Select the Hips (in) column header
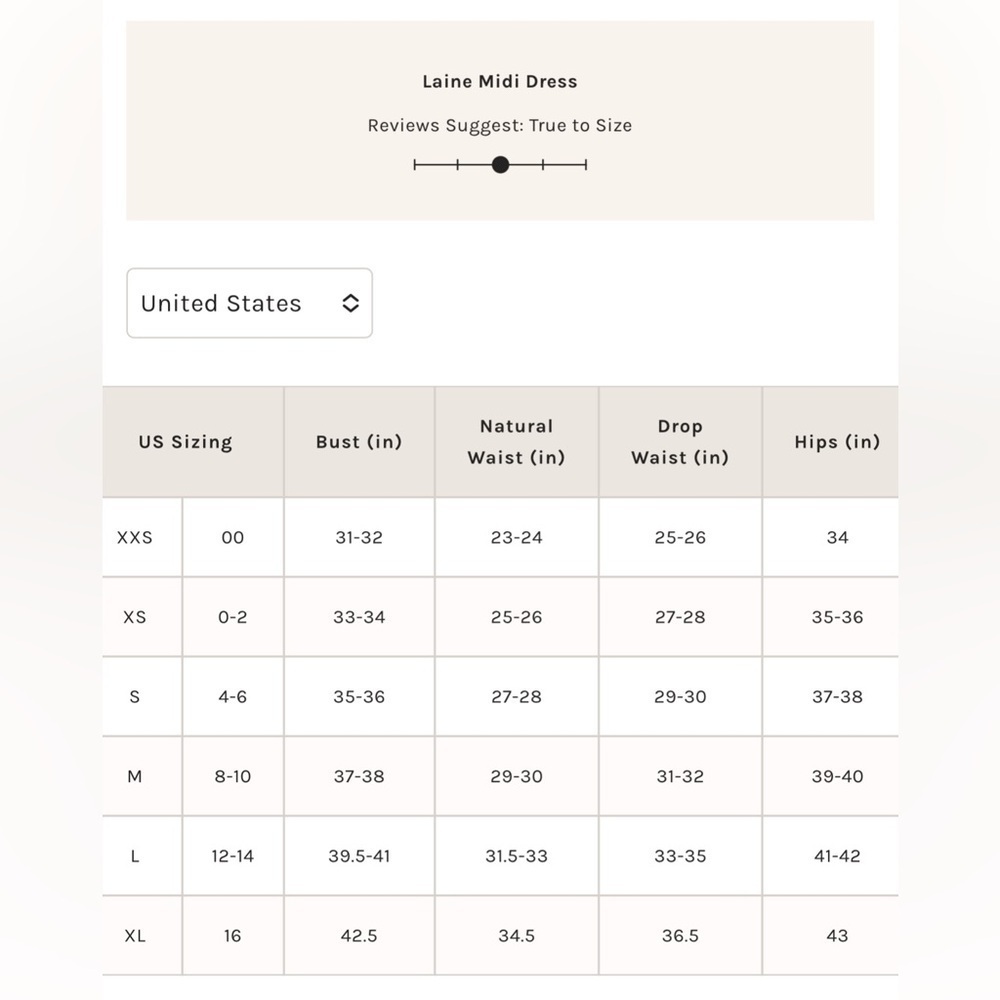Screen dimensions: 1000x1000 (837, 442)
